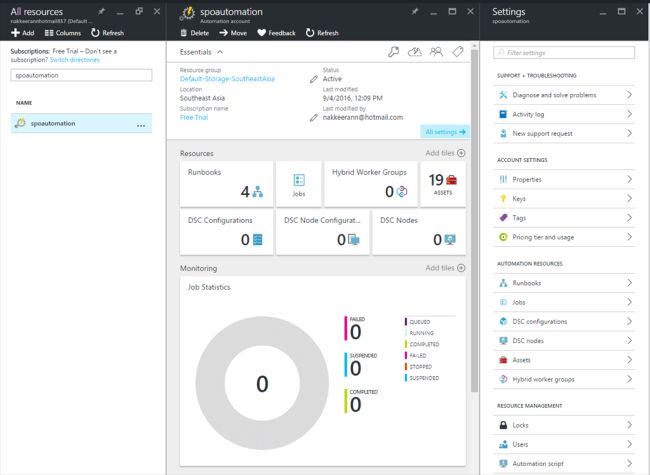The height and width of the screenshot is (475, 650).
Task: Click the users icon in Essentials bar
Action: (436, 51)
